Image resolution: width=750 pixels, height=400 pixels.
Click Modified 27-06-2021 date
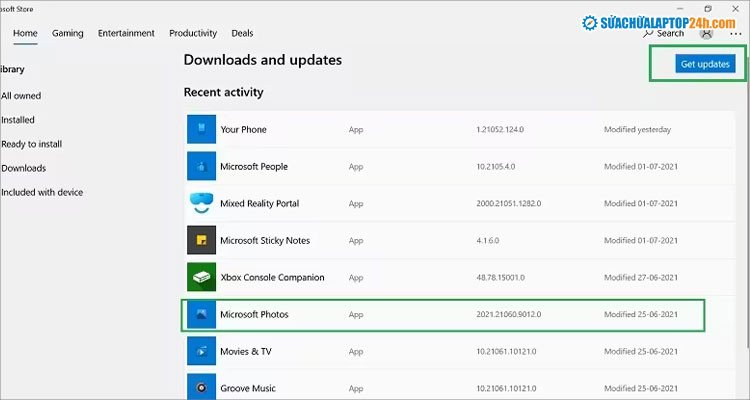pos(640,278)
